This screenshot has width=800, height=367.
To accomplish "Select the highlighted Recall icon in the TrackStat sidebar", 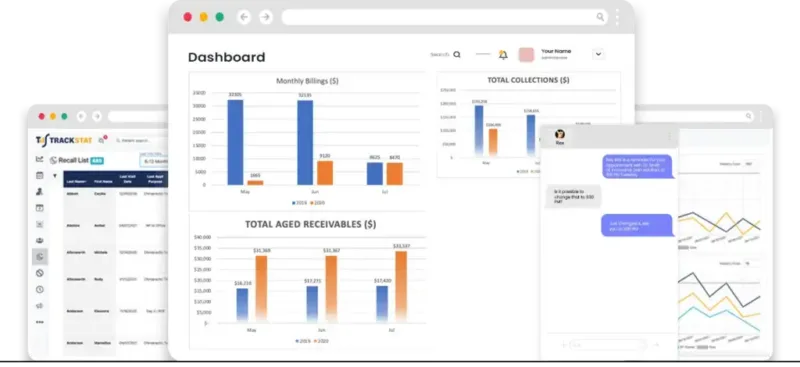I will [40, 256].
